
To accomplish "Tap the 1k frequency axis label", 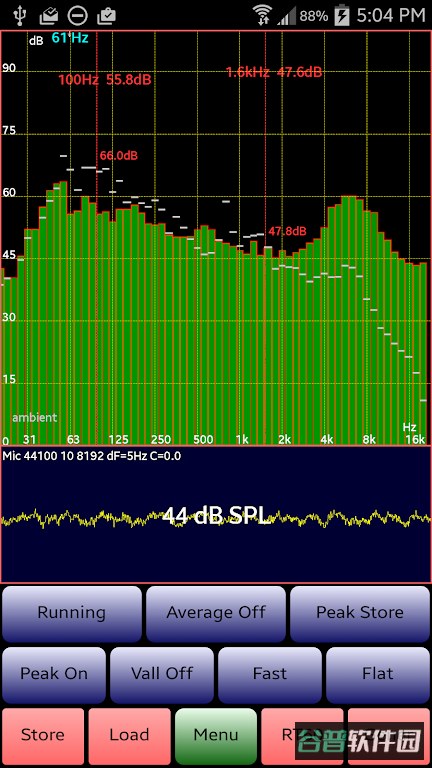I will (241, 439).
